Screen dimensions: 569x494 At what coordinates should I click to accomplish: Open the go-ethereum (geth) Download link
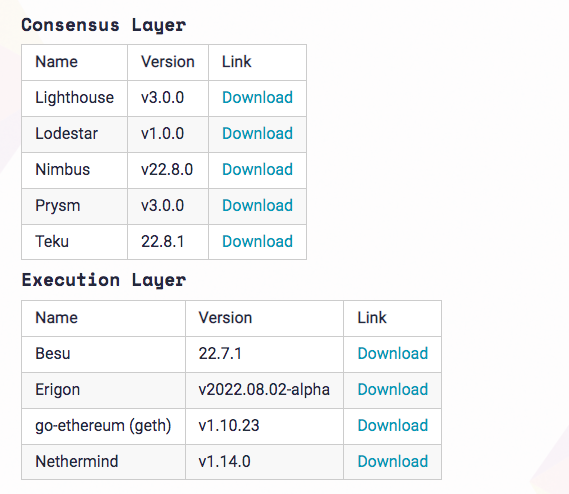click(x=393, y=425)
